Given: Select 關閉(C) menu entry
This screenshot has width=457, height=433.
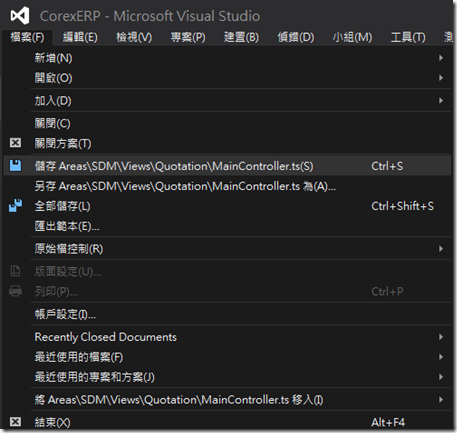Looking at the screenshot, I should point(227,123).
